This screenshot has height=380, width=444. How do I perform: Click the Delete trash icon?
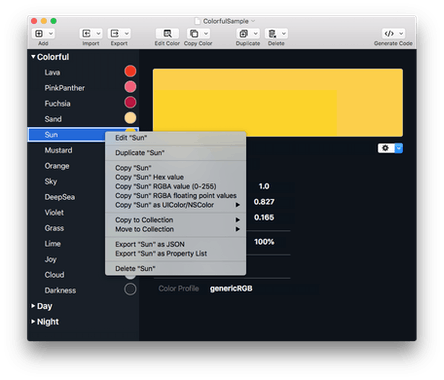[x=272, y=33]
